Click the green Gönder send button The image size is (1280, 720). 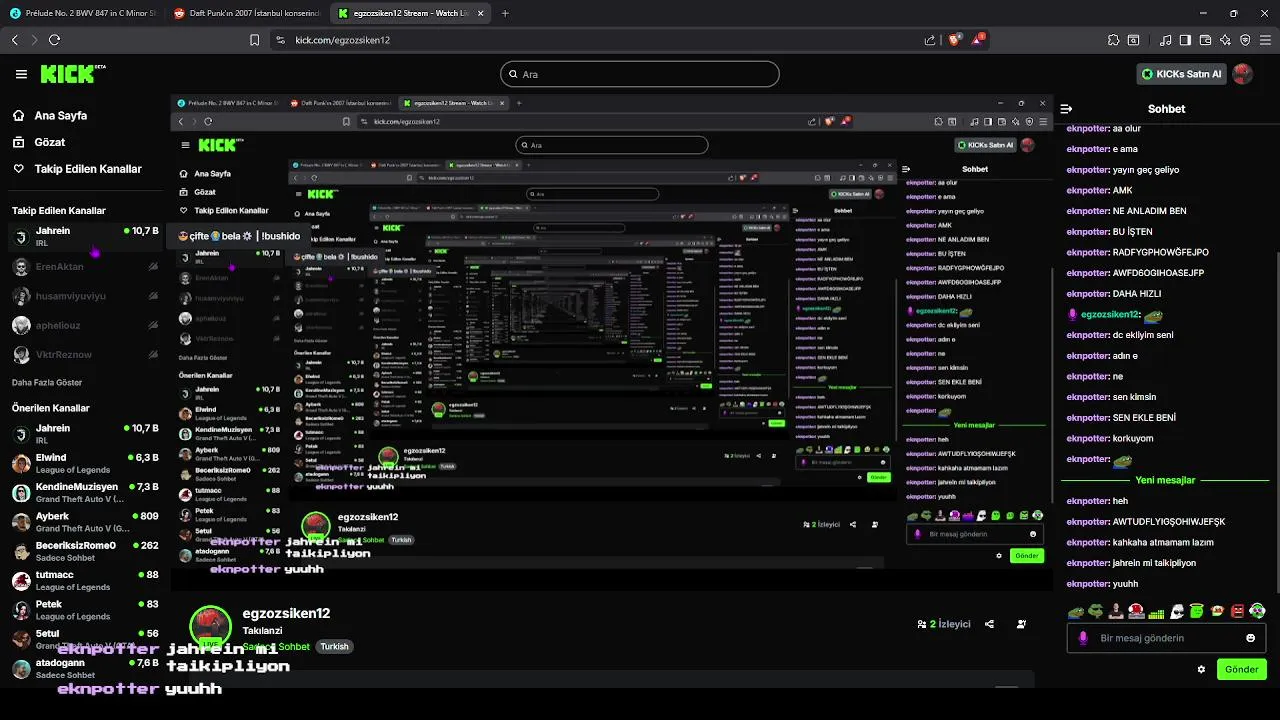point(1242,669)
